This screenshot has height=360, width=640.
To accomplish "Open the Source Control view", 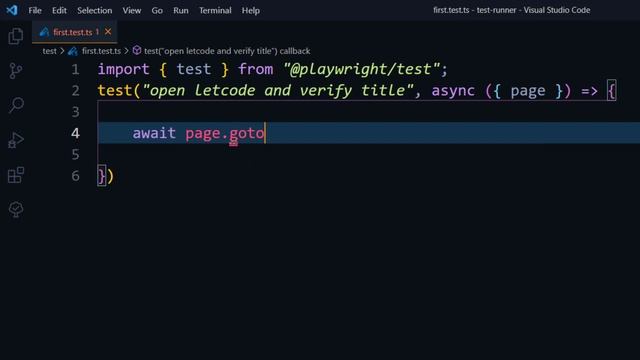I will pos(16,71).
